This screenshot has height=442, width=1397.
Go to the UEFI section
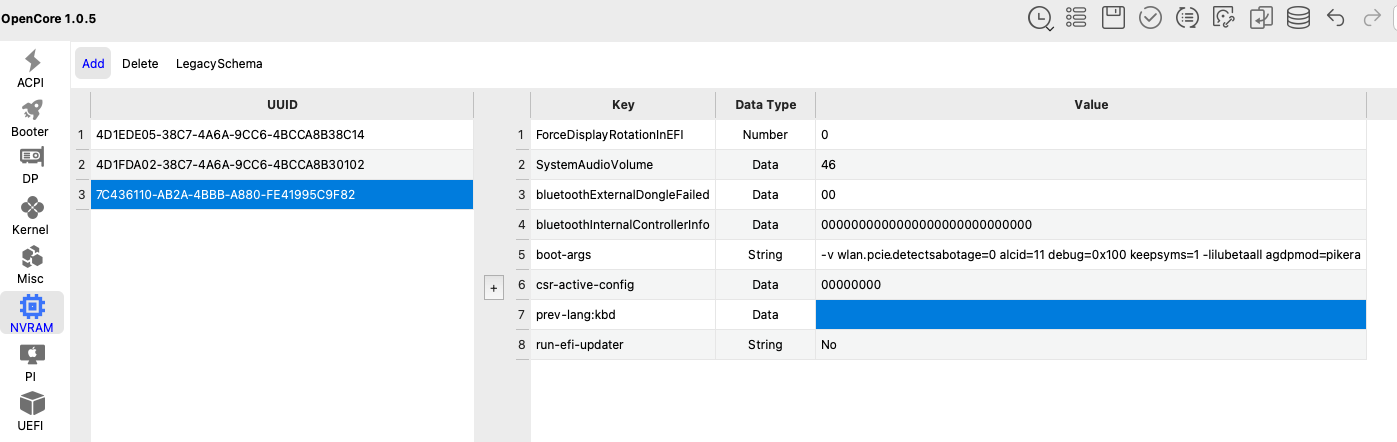pyautogui.click(x=31, y=412)
